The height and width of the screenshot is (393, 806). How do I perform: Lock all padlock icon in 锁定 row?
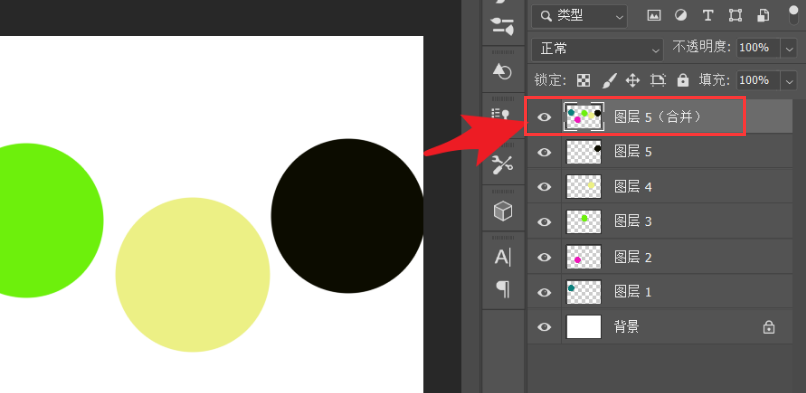[683, 80]
